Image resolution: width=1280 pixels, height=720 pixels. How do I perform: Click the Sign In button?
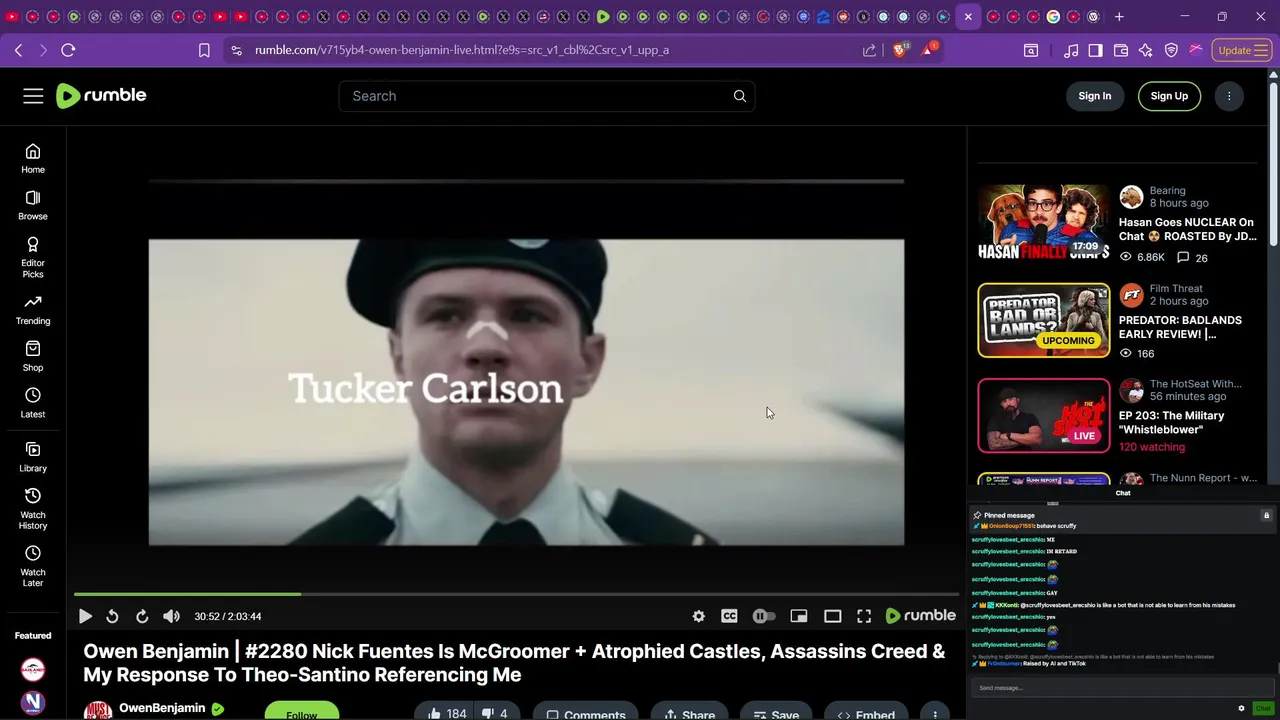[x=1095, y=96]
